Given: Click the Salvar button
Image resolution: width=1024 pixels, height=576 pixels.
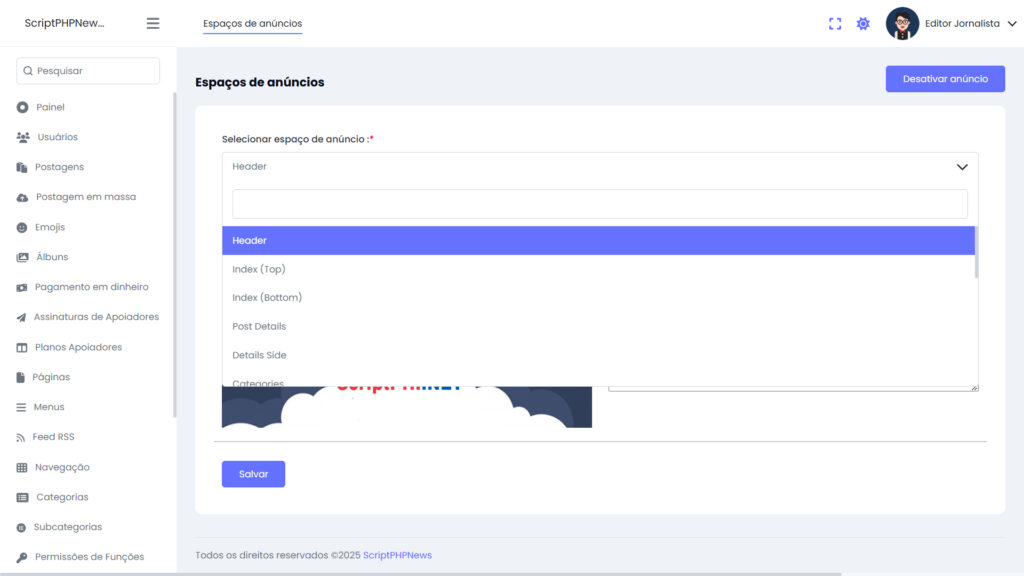Looking at the screenshot, I should [253, 474].
